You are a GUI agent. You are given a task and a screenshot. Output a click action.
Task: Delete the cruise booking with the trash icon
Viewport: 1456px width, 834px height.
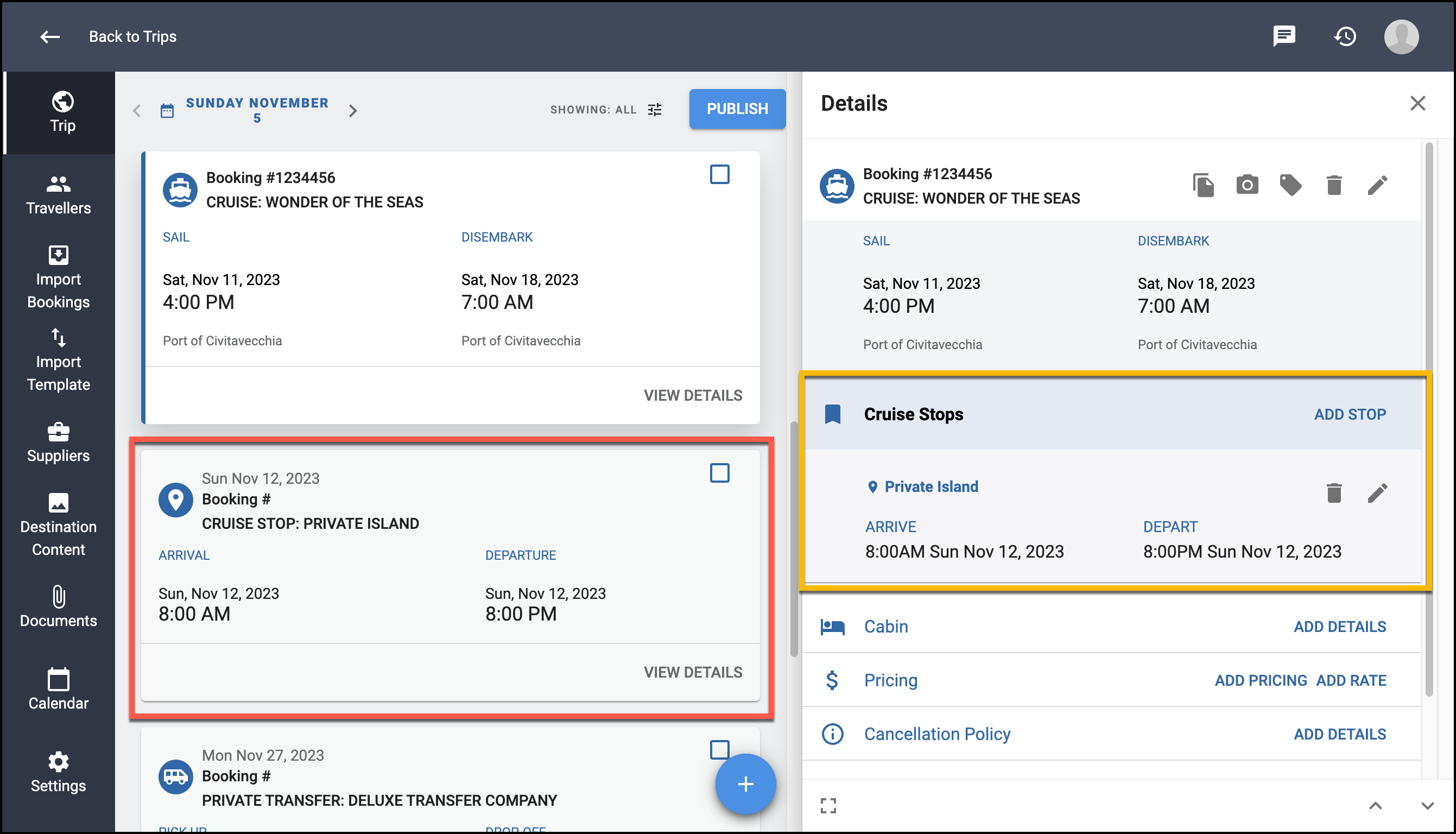pos(1334,185)
